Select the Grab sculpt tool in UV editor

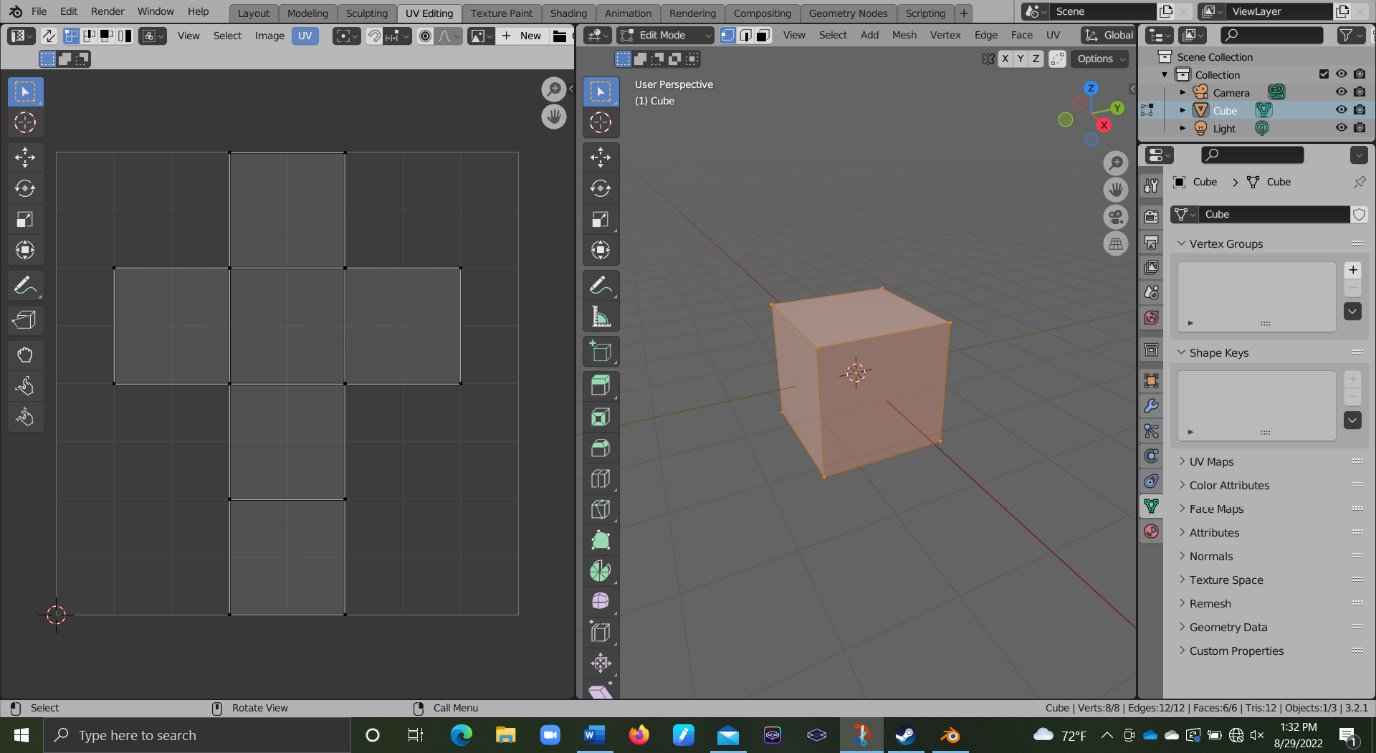[x=25, y=354]
